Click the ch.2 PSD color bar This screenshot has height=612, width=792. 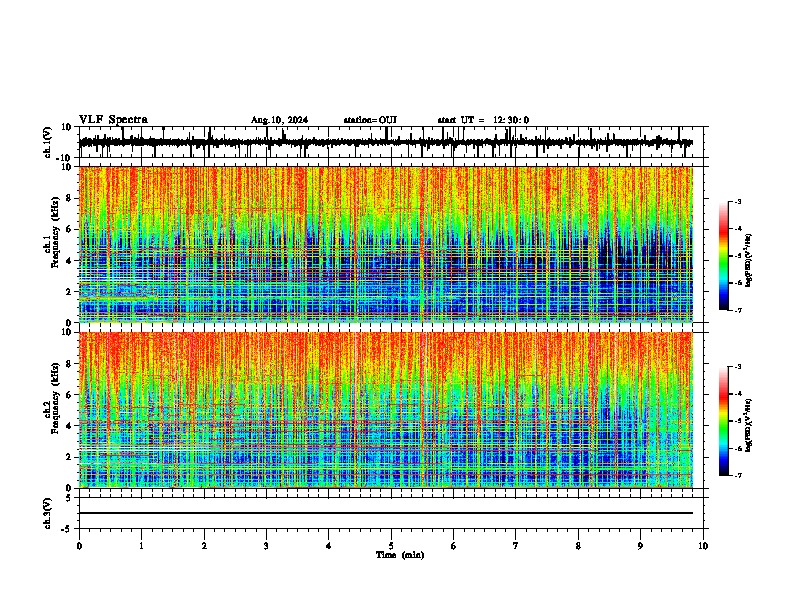724,421
